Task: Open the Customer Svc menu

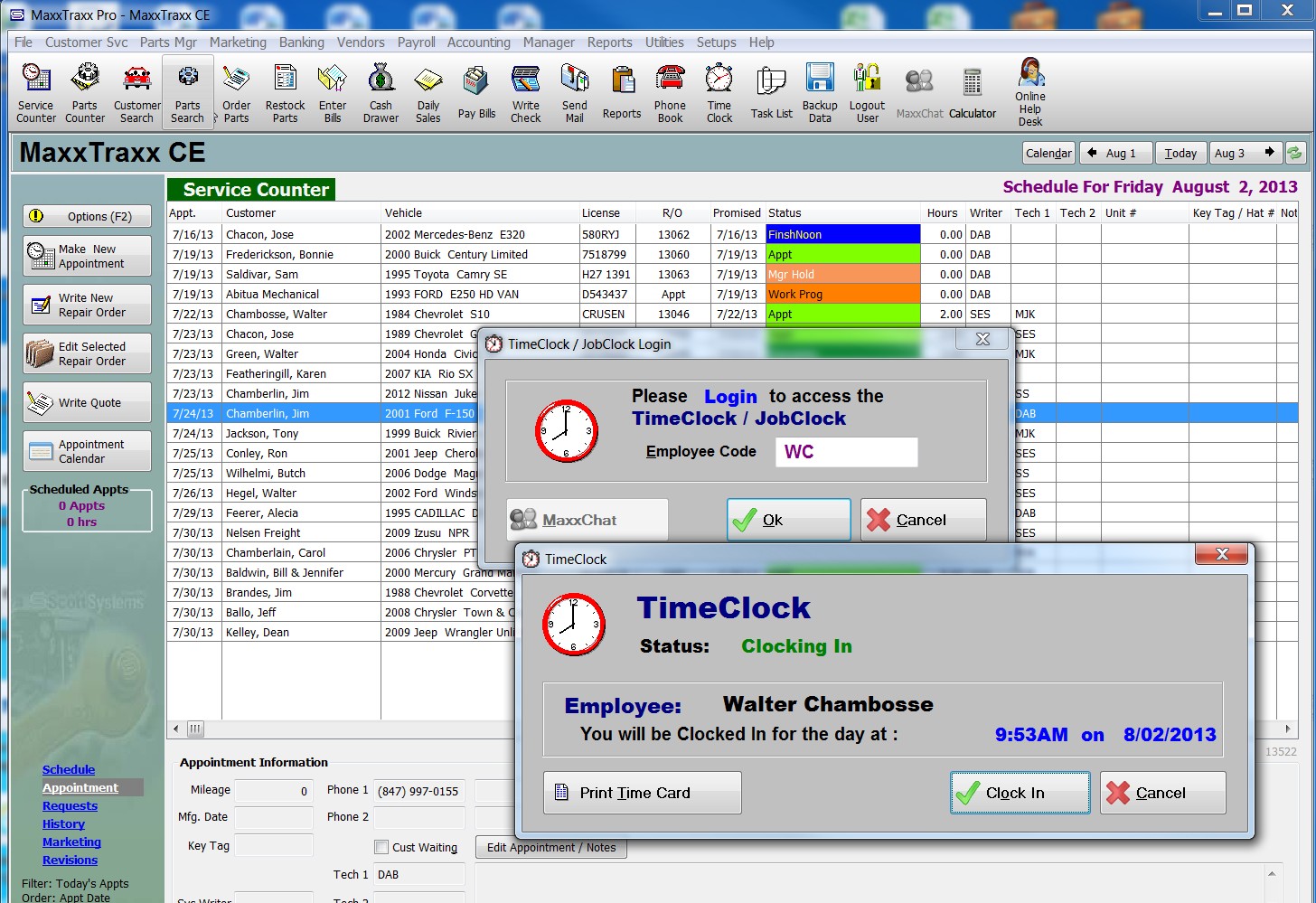Action: click(87, 42)
